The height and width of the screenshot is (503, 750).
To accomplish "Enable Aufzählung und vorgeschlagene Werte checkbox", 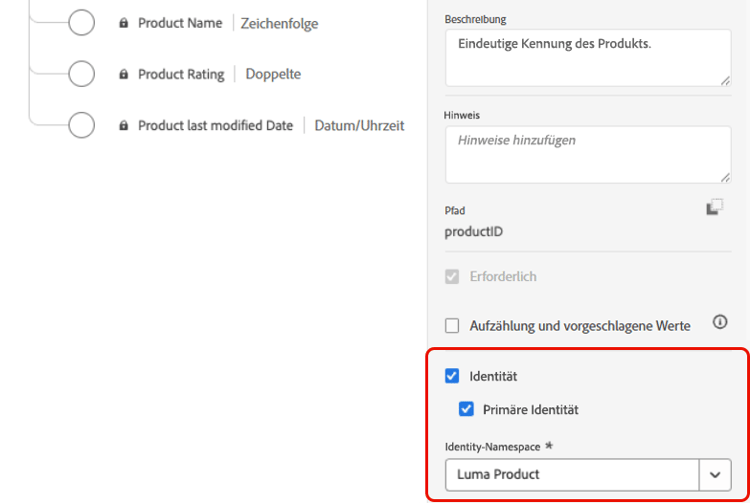I will point(452,326).
